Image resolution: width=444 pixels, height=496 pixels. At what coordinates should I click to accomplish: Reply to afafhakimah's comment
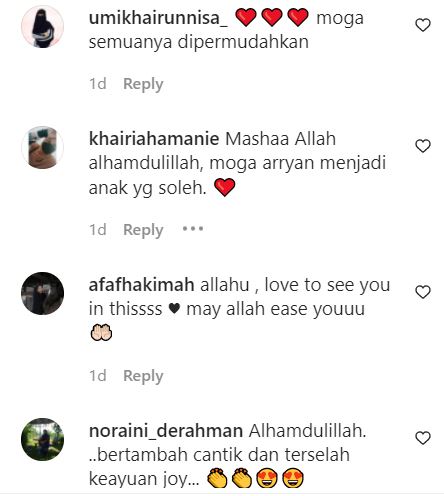pos(143,376)
